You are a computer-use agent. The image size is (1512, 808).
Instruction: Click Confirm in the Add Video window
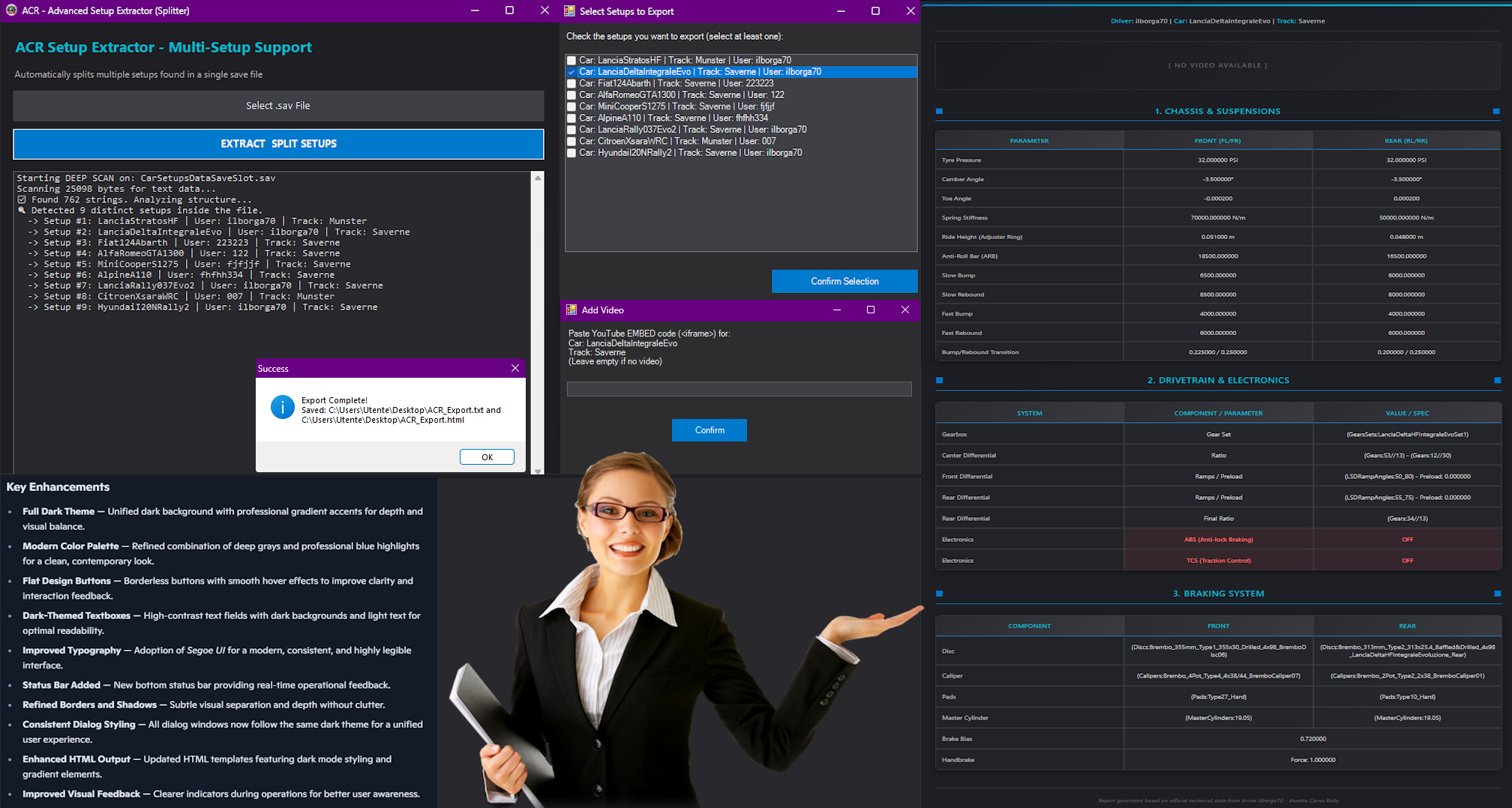pos(709,430)
